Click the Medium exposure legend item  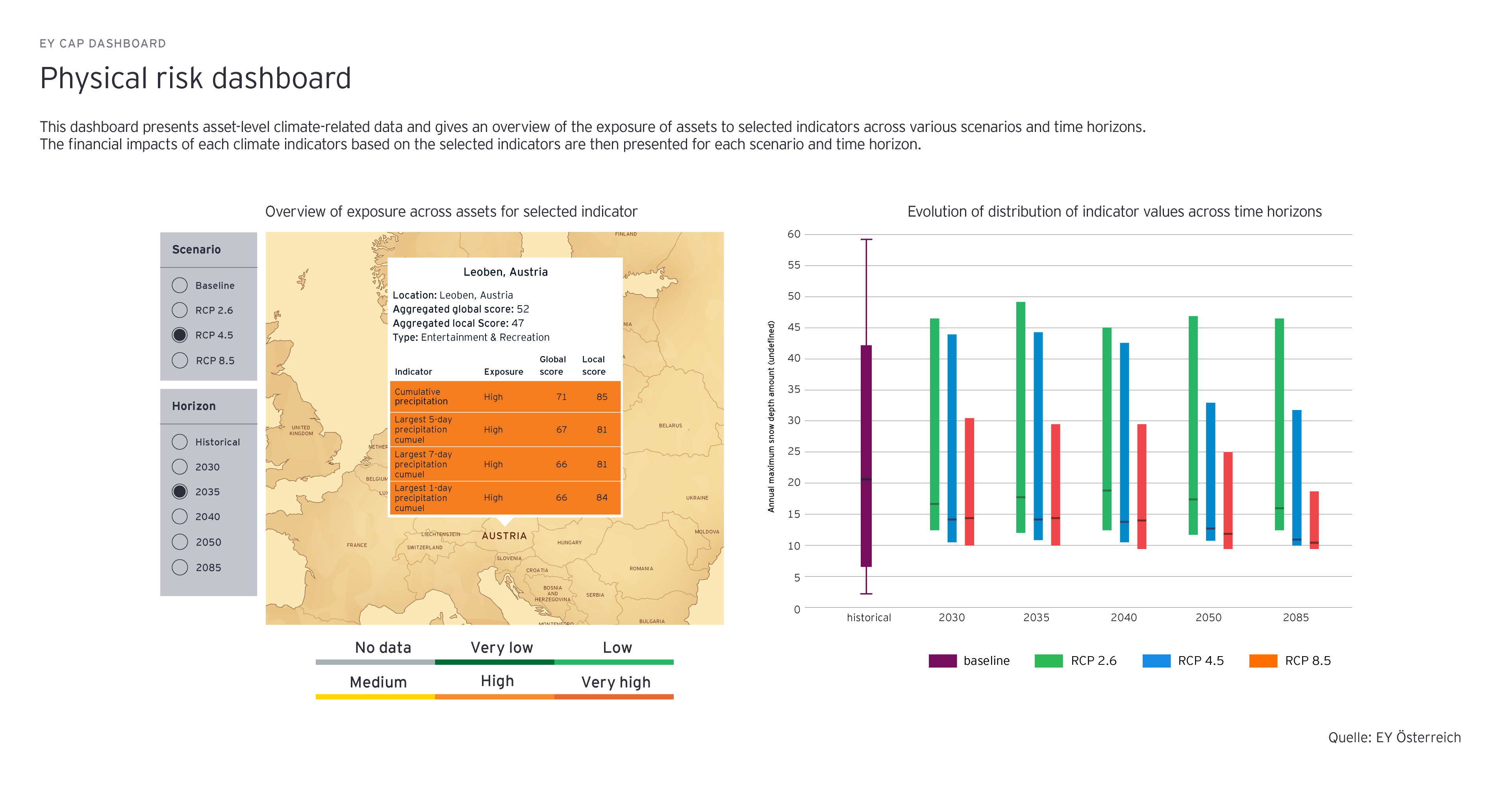click(x=378, y=683)
